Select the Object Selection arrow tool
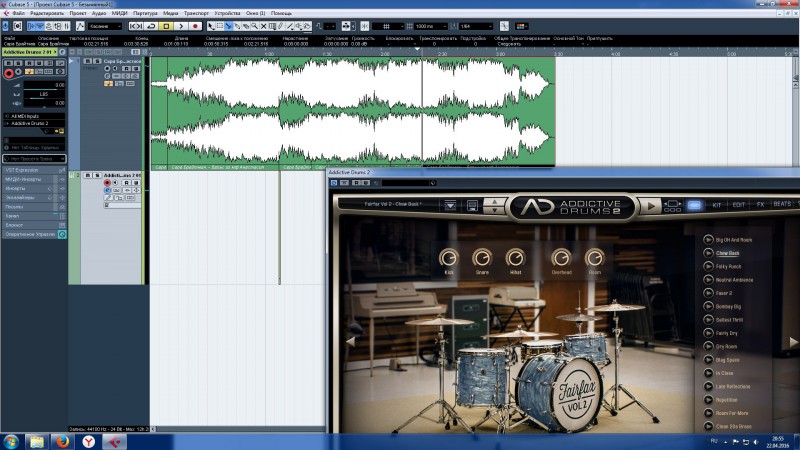800x450 pixels. point(211,26)
